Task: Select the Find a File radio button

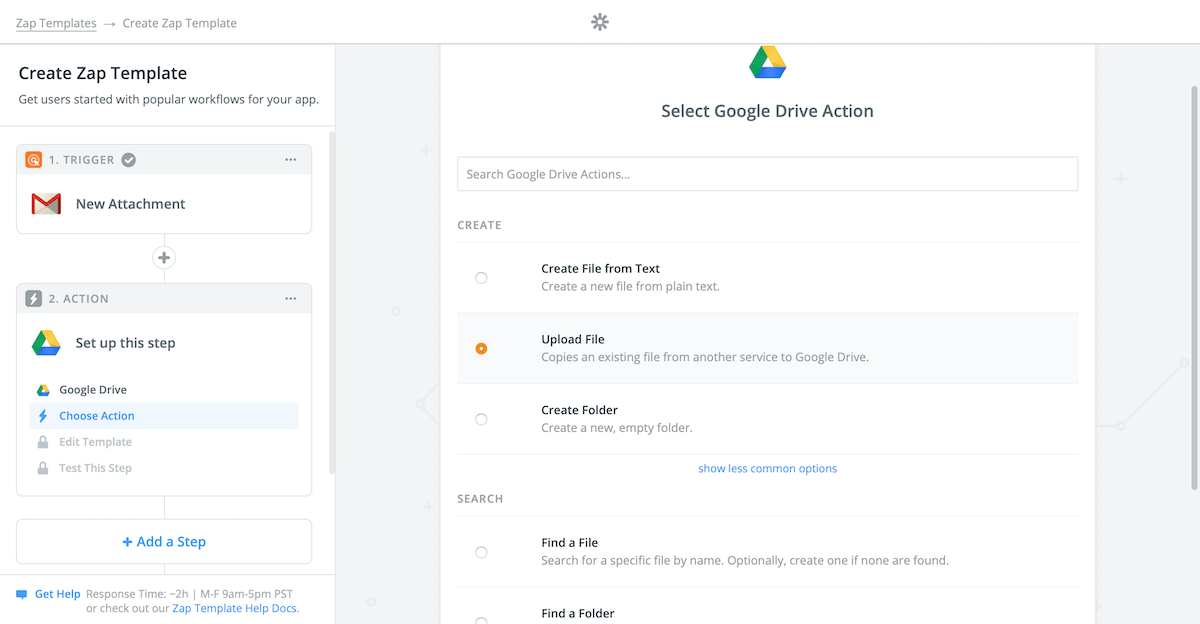Action: (x=481, y=552)
